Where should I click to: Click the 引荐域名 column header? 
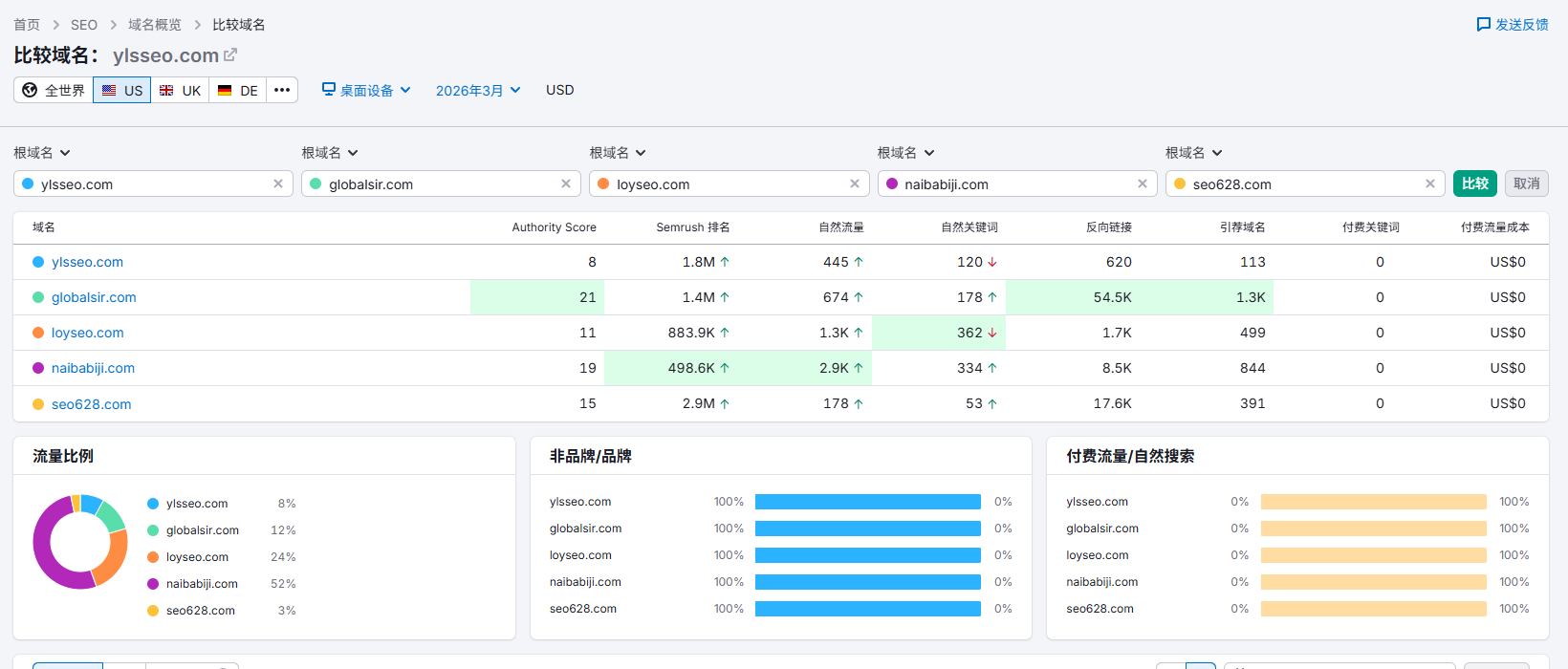coord(1243,227)
